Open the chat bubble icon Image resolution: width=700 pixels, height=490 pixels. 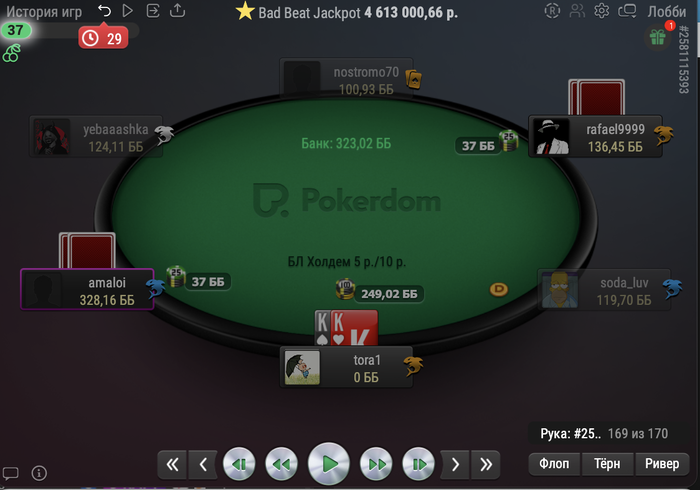(x=11, y=473)
